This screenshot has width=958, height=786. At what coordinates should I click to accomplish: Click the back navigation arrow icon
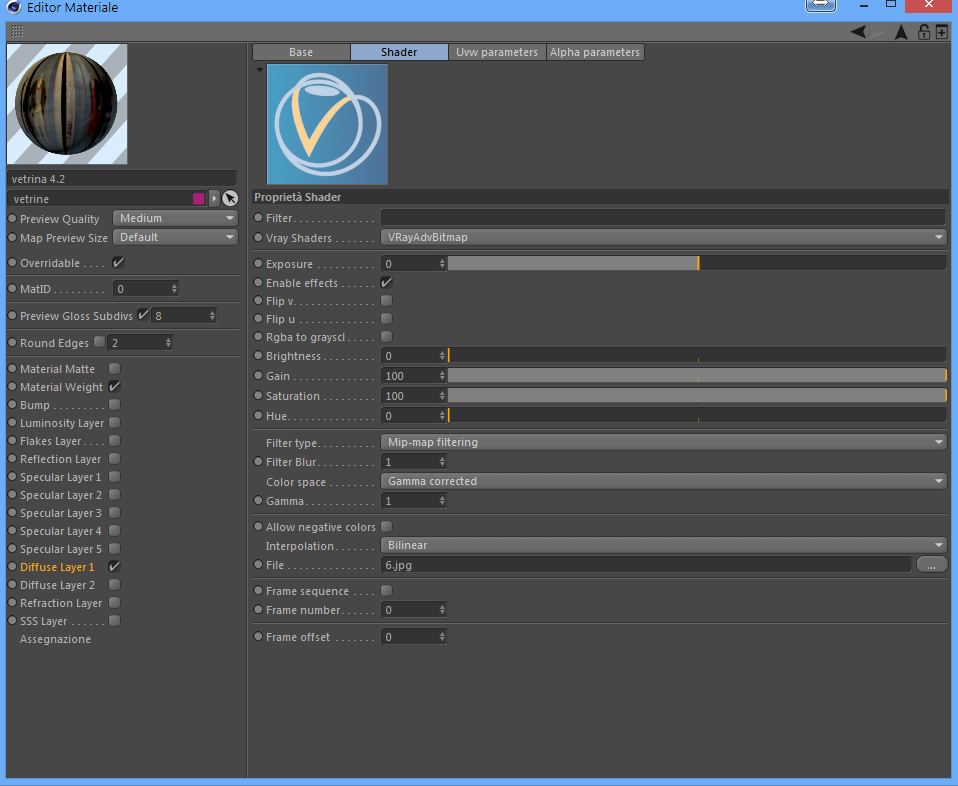[x=858, y=32]
